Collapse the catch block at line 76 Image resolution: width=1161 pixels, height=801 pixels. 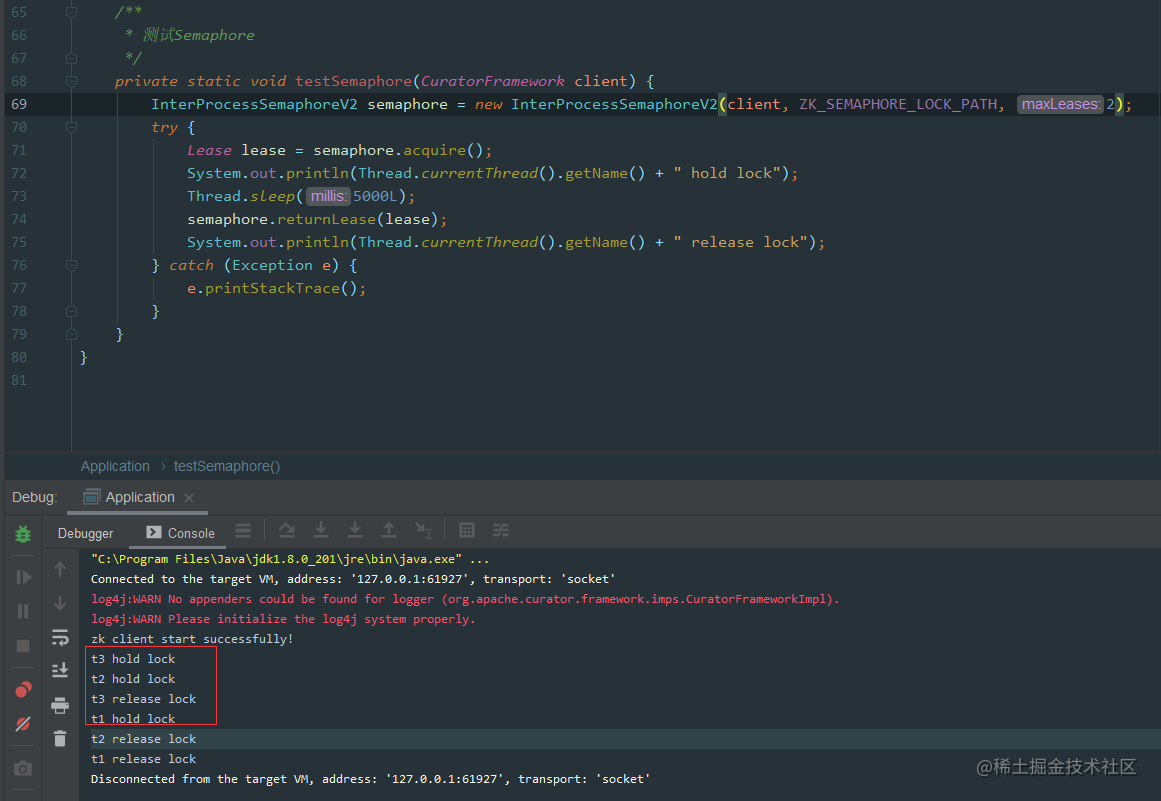coord(71,264)
